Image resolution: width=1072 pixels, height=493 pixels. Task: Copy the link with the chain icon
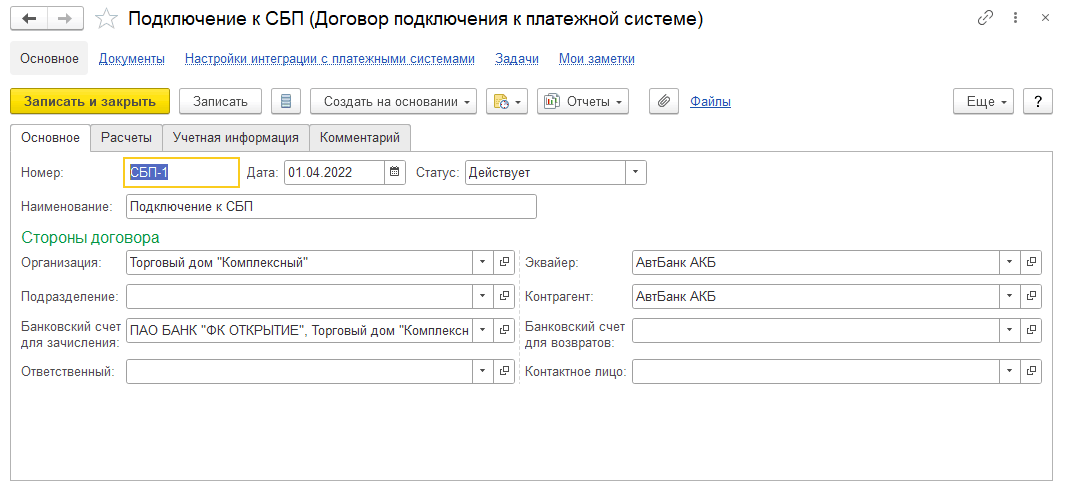pyautogui.click(x=985, y=19)
